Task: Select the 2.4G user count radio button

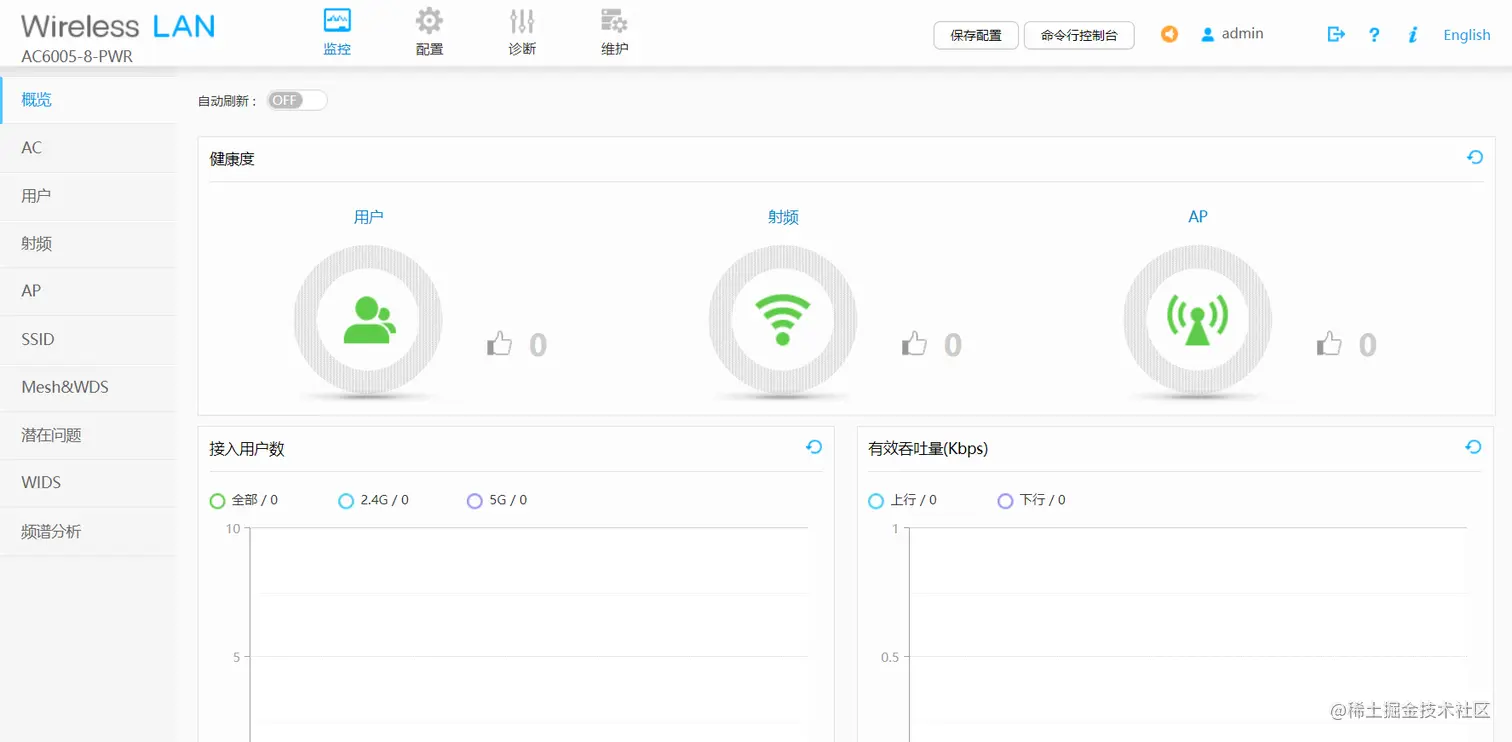Action: [346, 500]
